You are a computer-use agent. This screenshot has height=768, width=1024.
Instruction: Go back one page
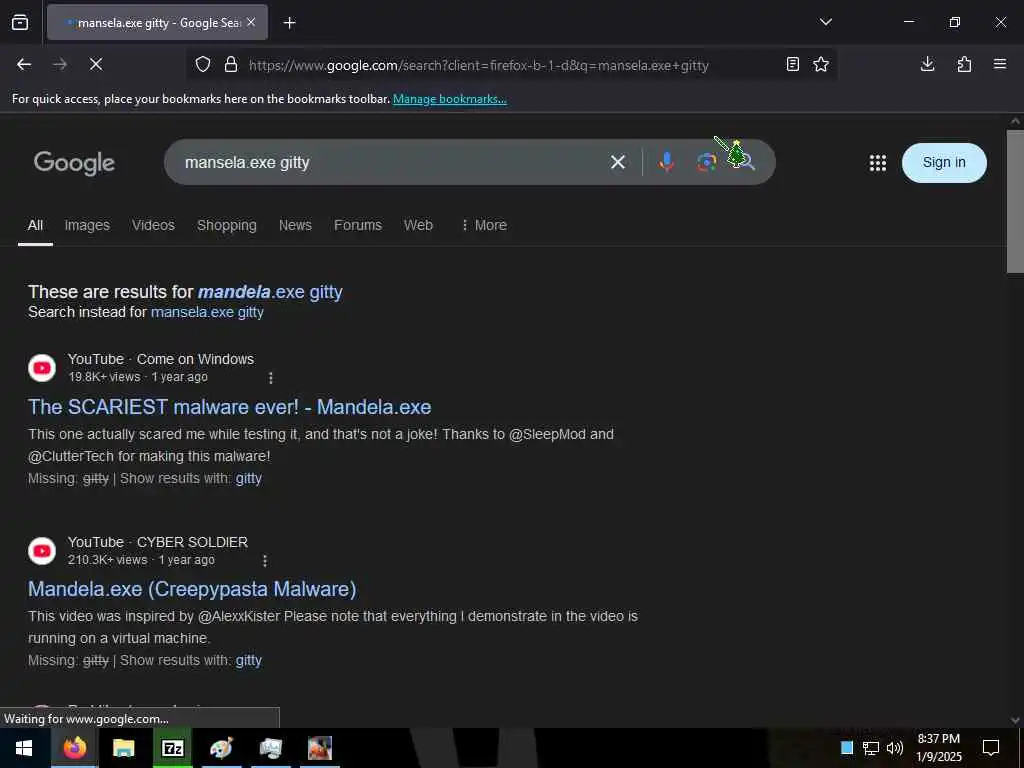click(x=24, y=64)
